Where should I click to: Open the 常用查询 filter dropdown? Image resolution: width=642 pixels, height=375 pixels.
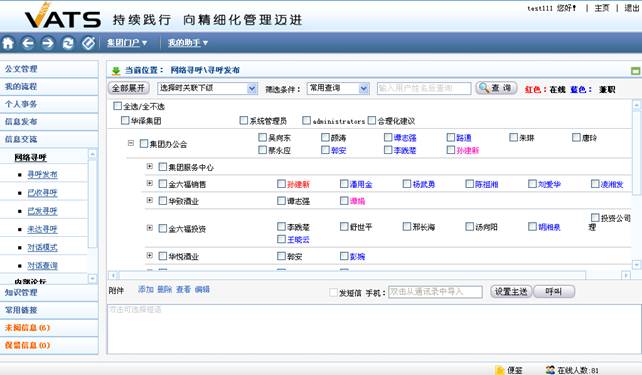click(338, 88)
